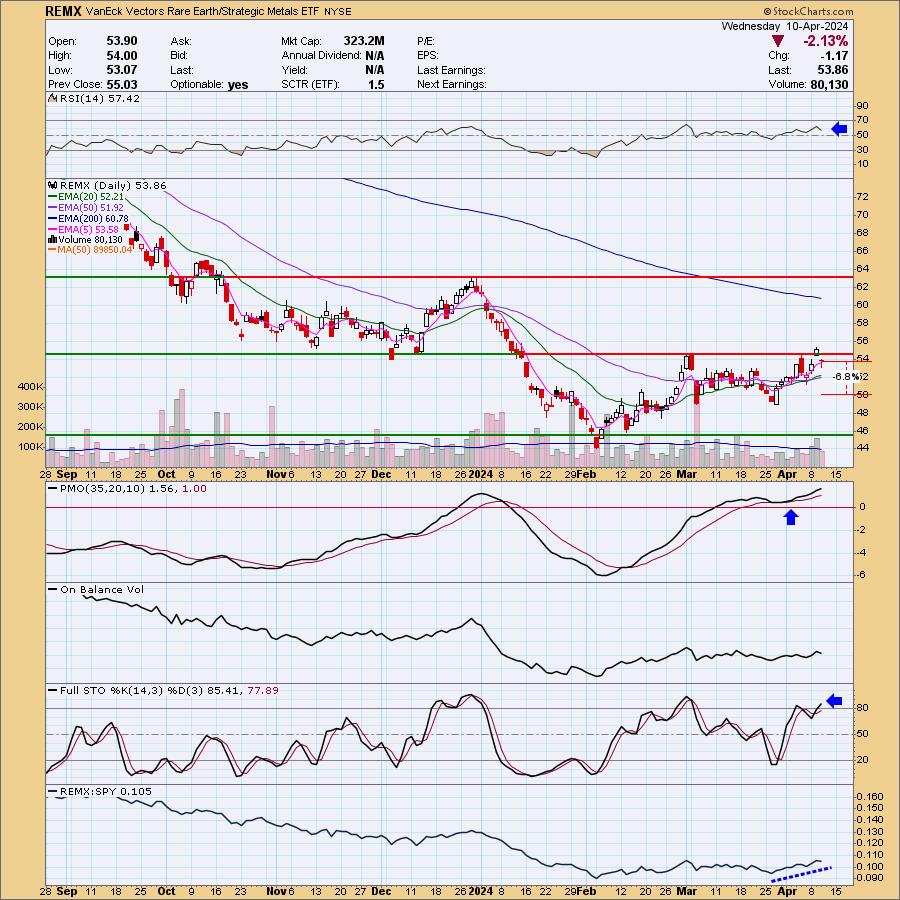Click the Mkt Cap value 323.2M
Screen dimensions: 900x900
click(x=364, y=41)
